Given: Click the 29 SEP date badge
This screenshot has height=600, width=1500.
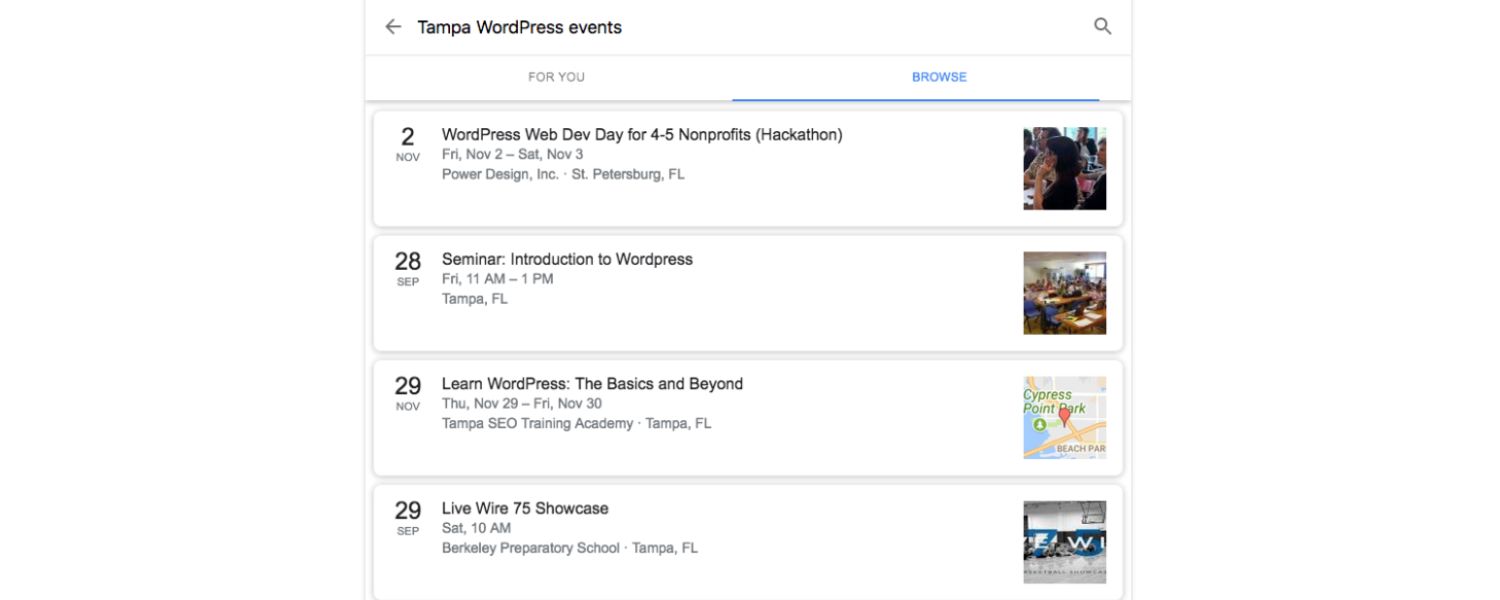Looking at the screenshot, I should coord(408,518).
